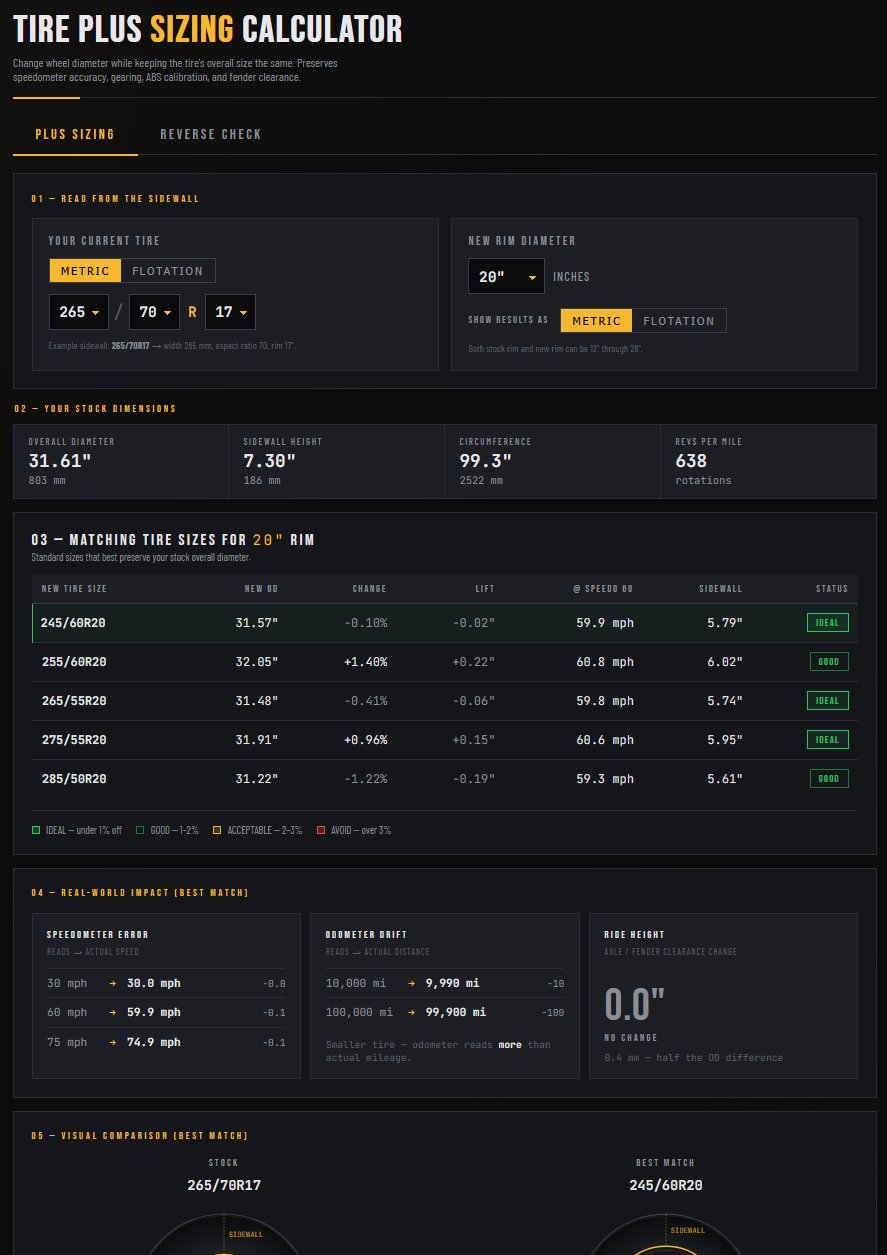
Task: Click the Tire Plus Sizing Calculator title
Action: (x=208, y=29)
